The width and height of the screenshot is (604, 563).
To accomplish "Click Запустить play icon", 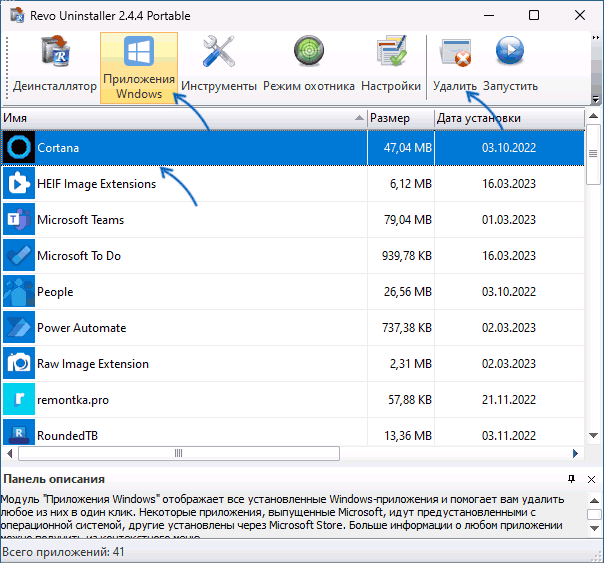I will (x=510, y=67).
